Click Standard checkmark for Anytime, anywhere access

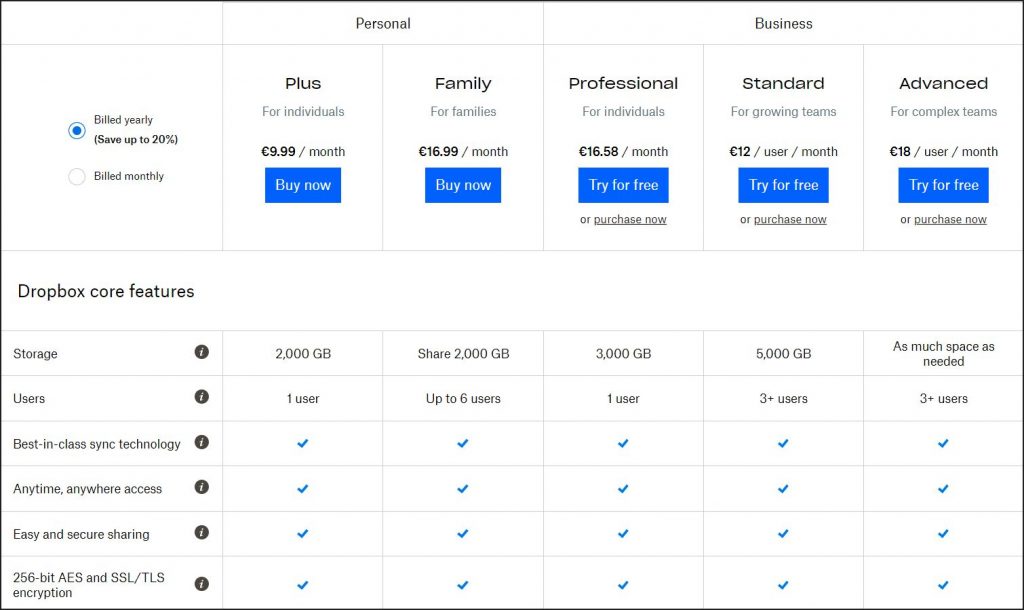783,489
